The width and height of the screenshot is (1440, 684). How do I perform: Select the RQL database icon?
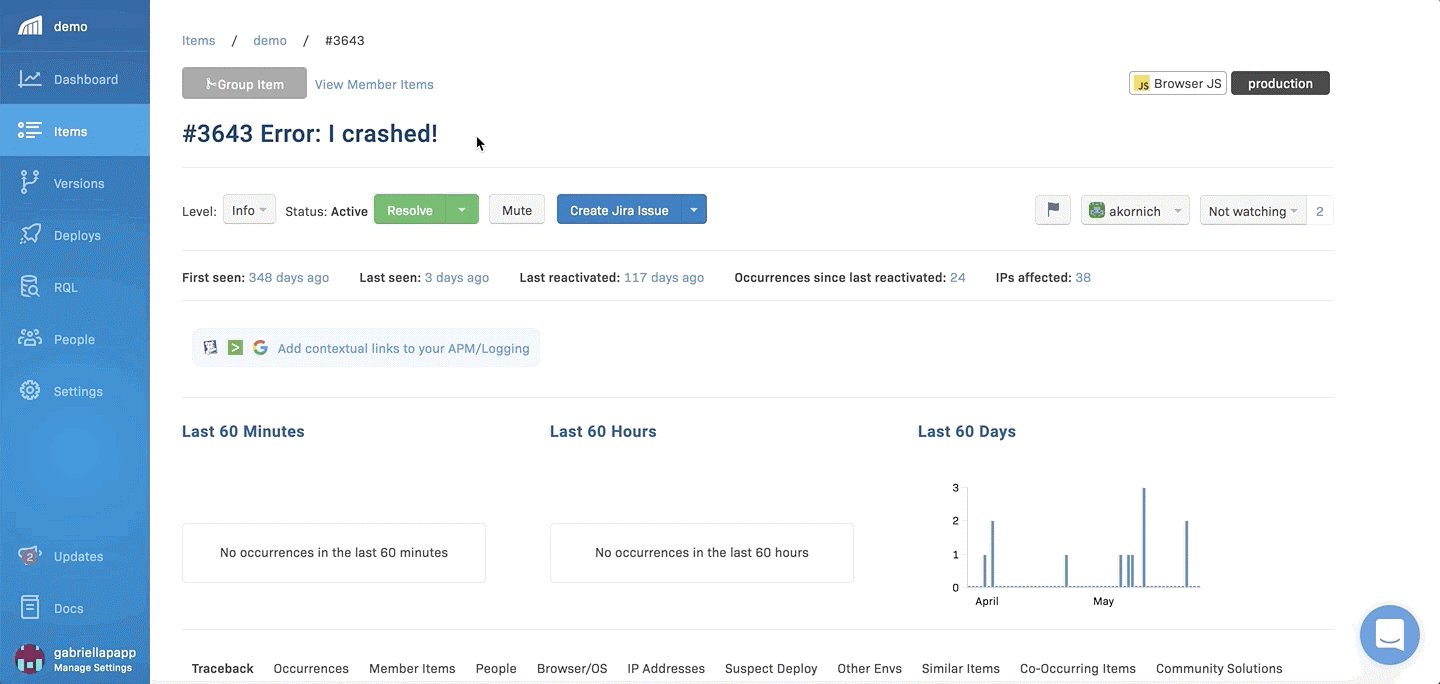[x=30, y=287]
